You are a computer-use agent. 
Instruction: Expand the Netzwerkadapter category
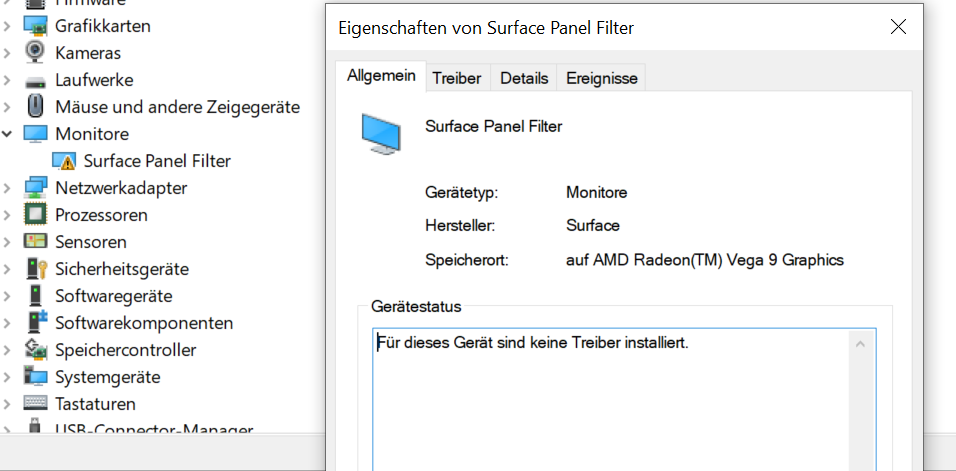[x=7, y=188]
